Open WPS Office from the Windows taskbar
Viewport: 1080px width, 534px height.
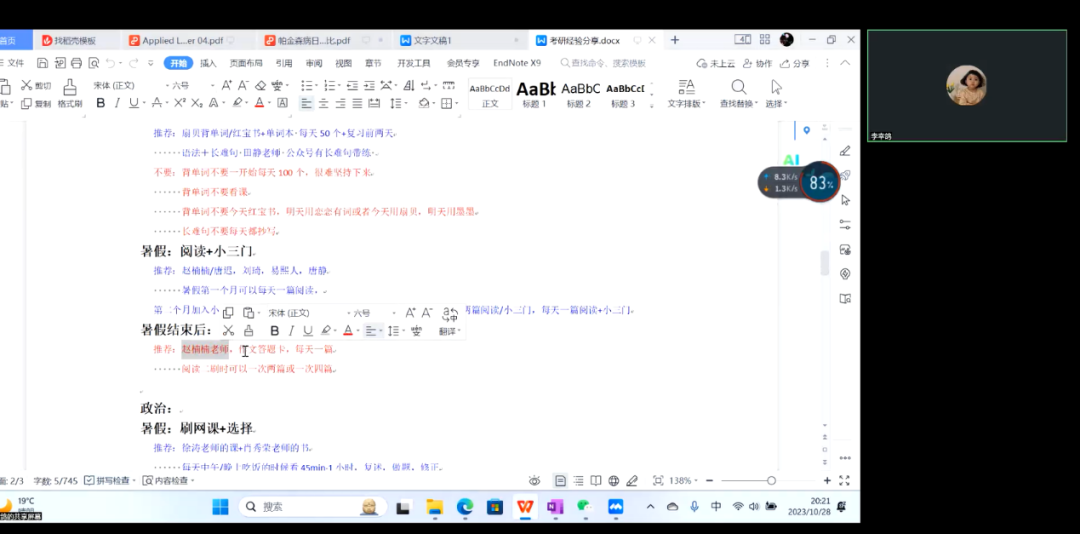pos(525,507)
